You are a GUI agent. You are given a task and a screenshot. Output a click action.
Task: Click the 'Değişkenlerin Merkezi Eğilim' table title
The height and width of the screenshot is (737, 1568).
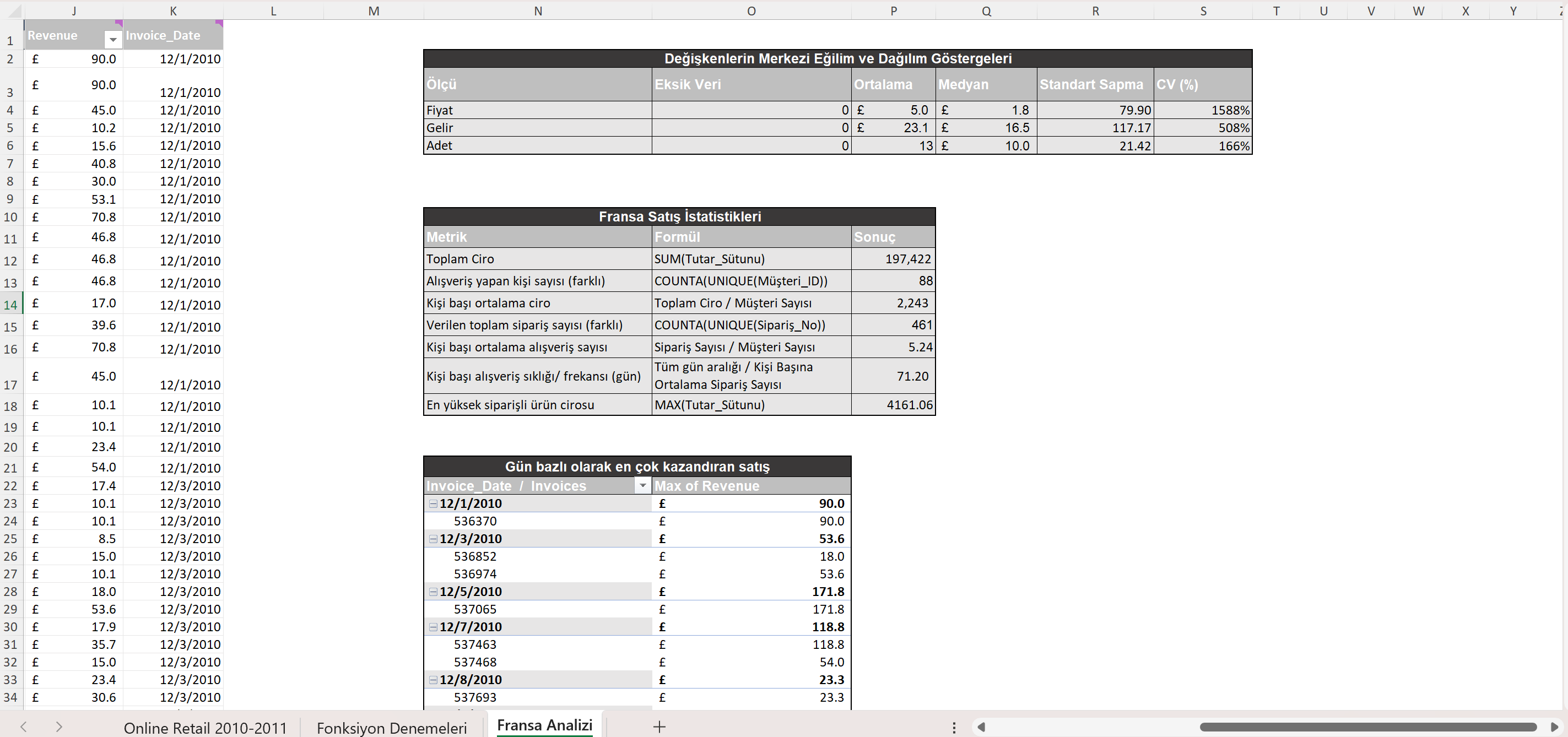[x=837, y=58]
